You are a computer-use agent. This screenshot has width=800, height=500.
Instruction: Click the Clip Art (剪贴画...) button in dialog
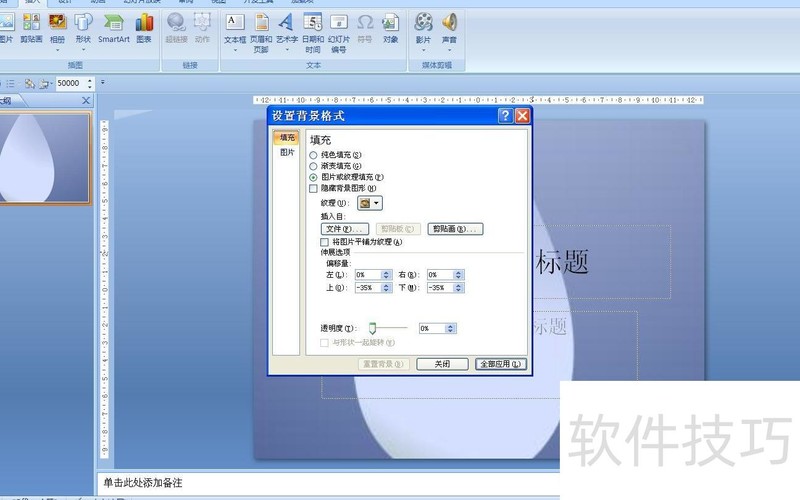[455, 229]
